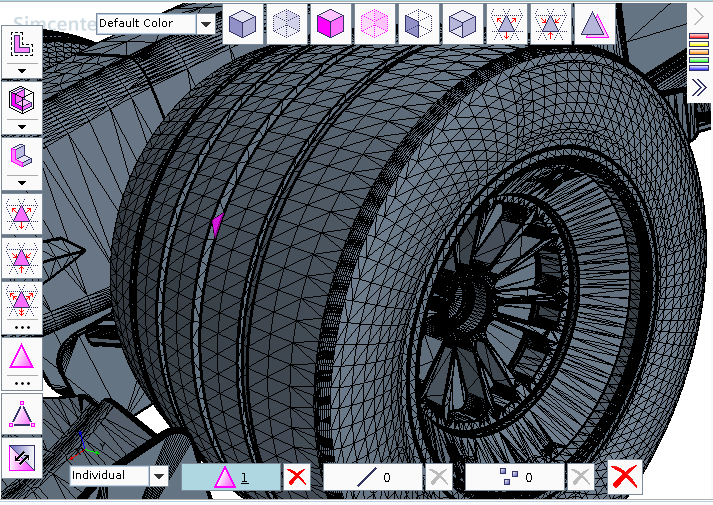713x505 pixels.
Task: Toggle the edge selection count button
Action: point(372,477)
